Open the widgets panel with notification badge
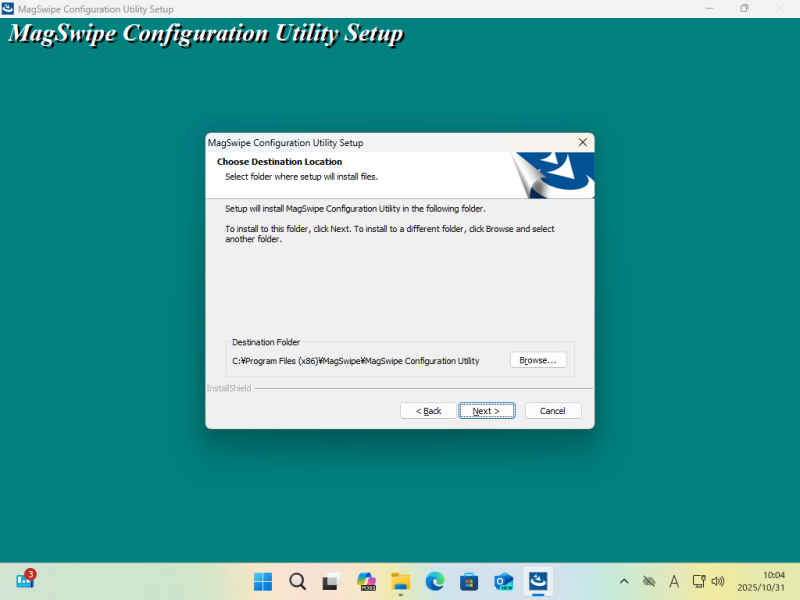800x600 pixels. tap(25, 580)
